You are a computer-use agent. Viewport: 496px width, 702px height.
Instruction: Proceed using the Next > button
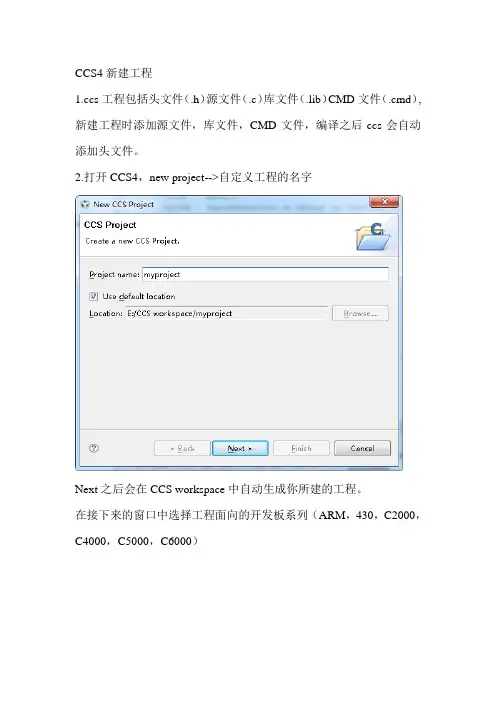240,448
